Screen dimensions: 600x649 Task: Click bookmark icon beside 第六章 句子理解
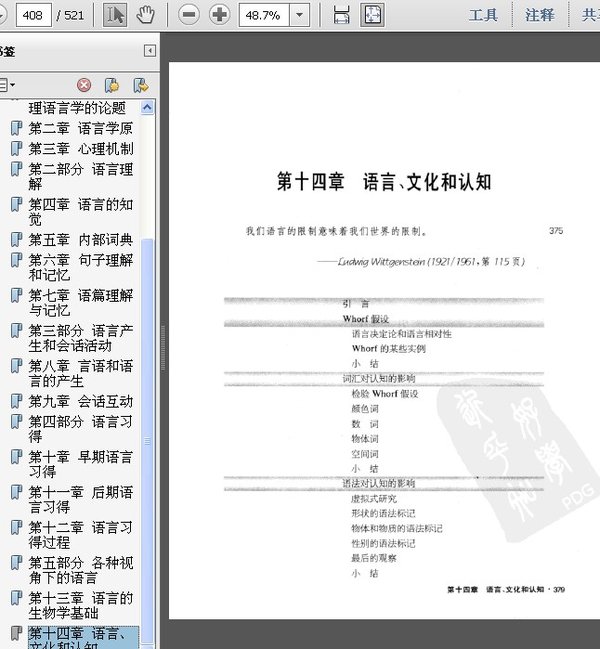pos(16,260)
